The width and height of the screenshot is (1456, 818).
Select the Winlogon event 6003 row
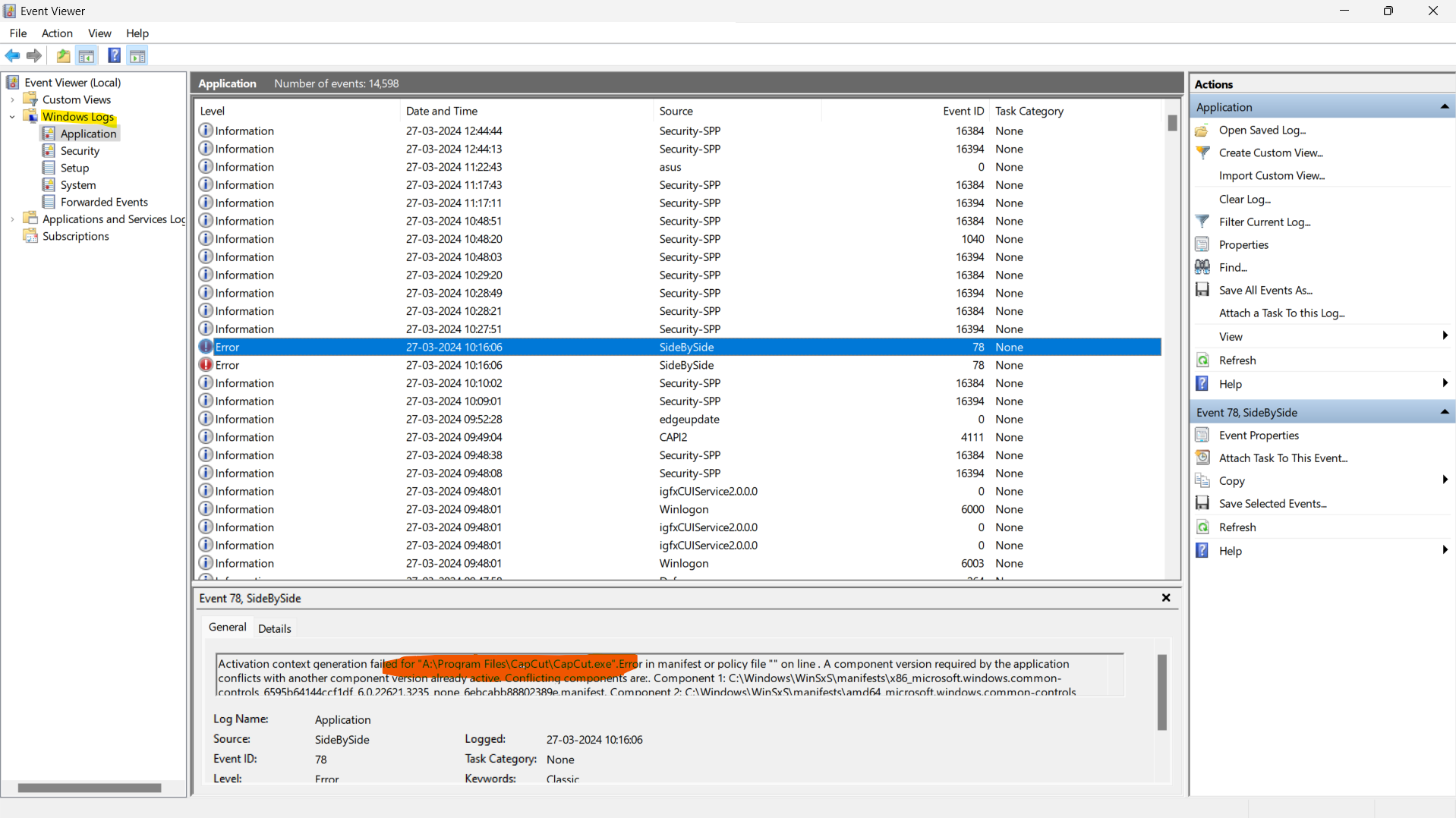pyautogui.click(x=679, y=563)
